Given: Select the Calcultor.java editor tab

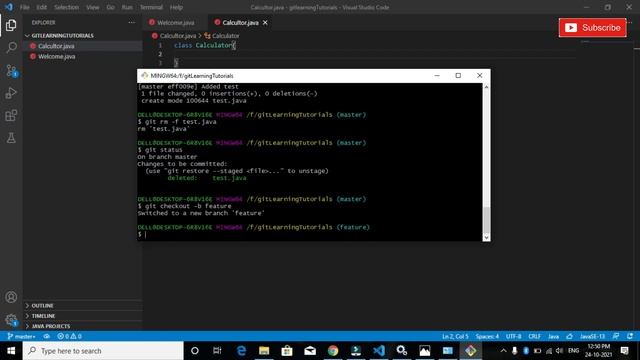Looking at the screenshot, I should pos(240,22).
